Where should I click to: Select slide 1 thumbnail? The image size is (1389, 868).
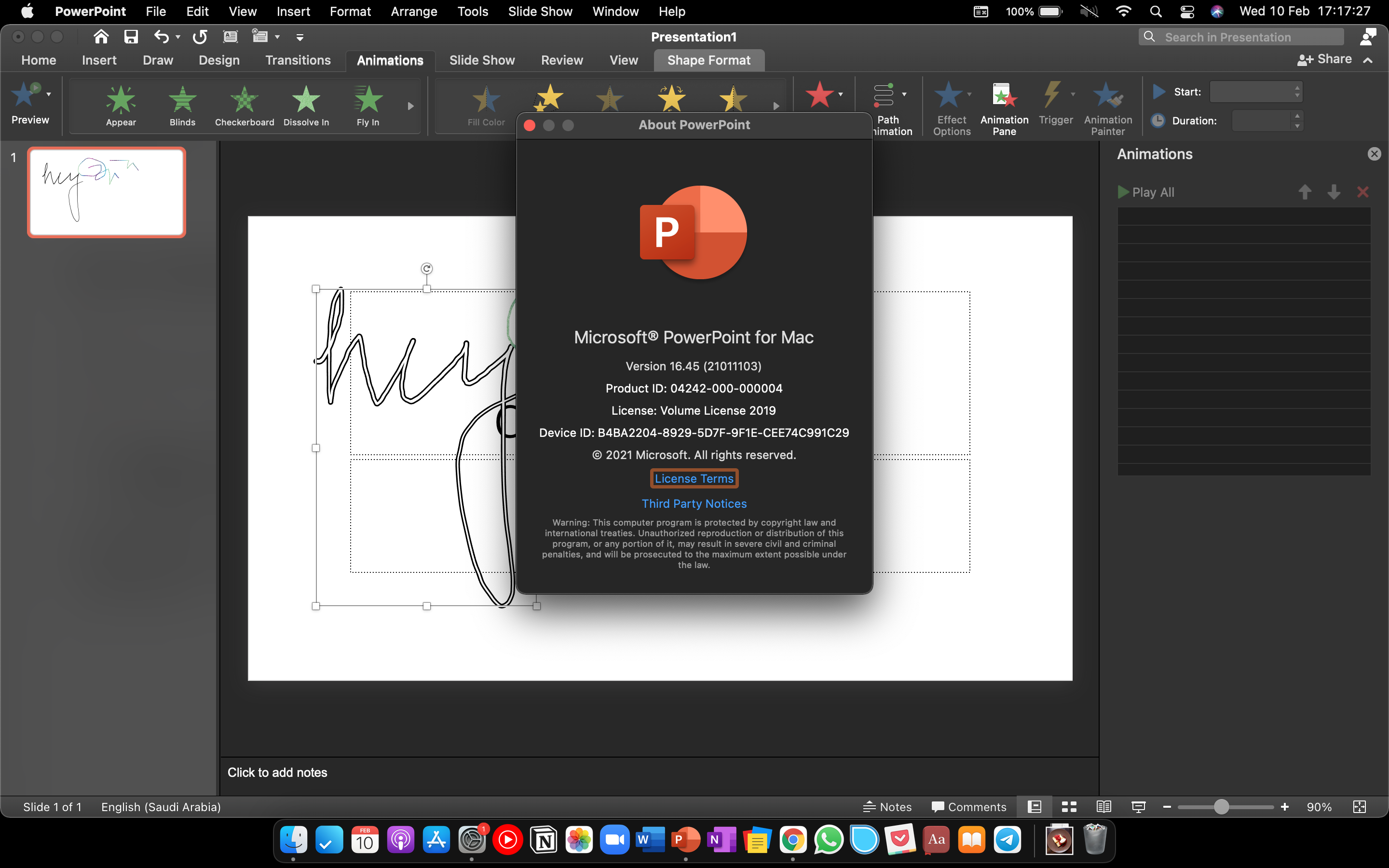click(107, 192)
